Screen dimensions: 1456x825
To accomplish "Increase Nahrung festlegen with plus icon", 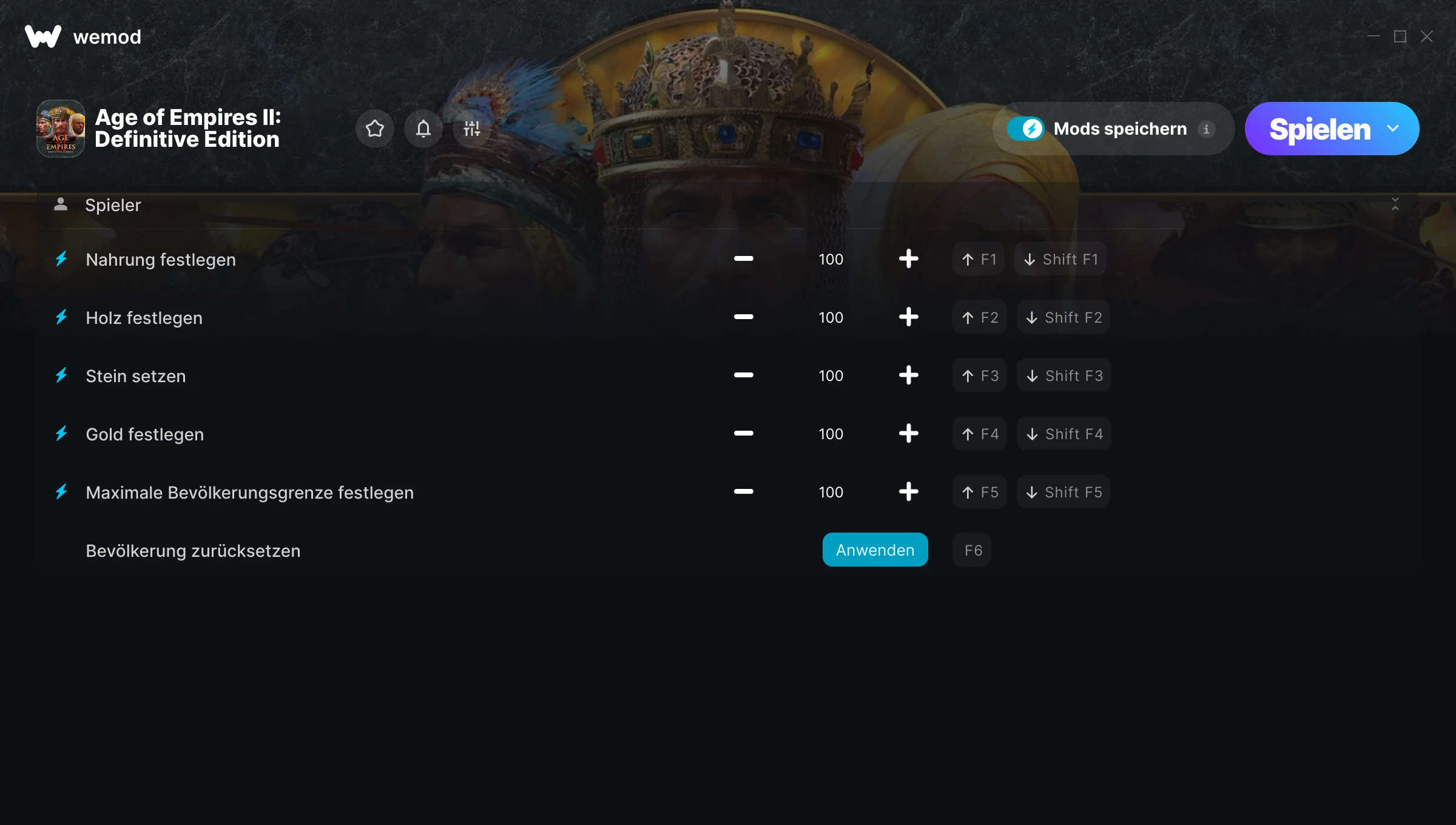I will point(908,259).
